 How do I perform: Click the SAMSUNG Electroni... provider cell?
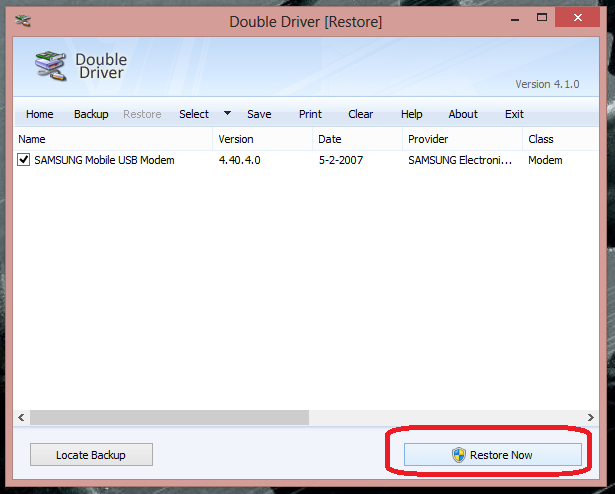460,160
